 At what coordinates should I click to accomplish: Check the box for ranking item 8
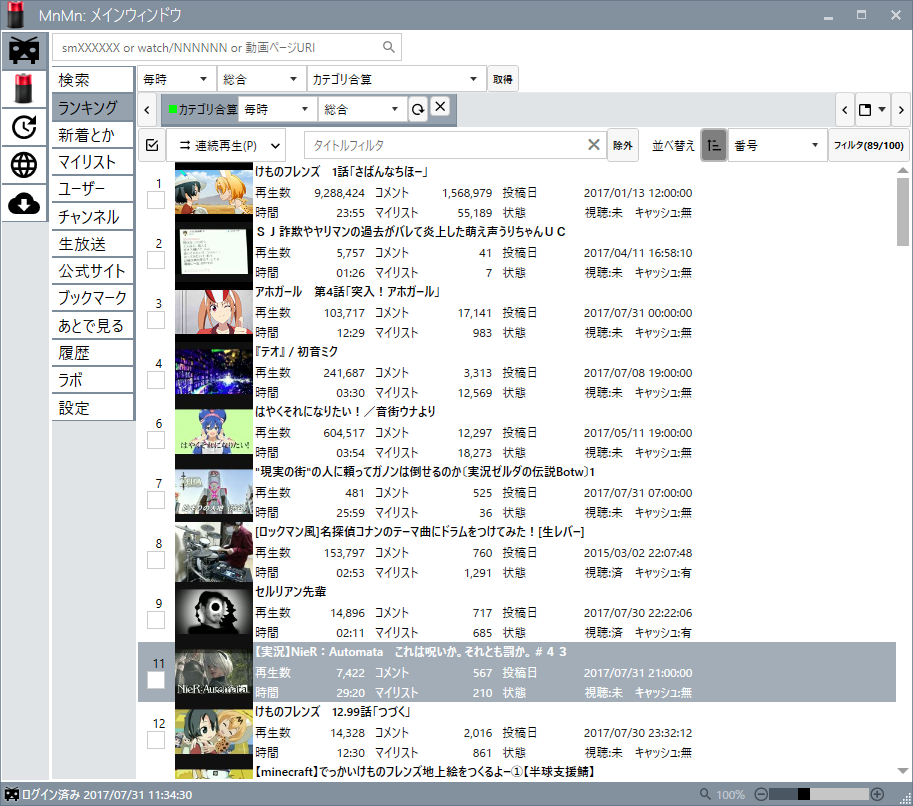[155, 560]
